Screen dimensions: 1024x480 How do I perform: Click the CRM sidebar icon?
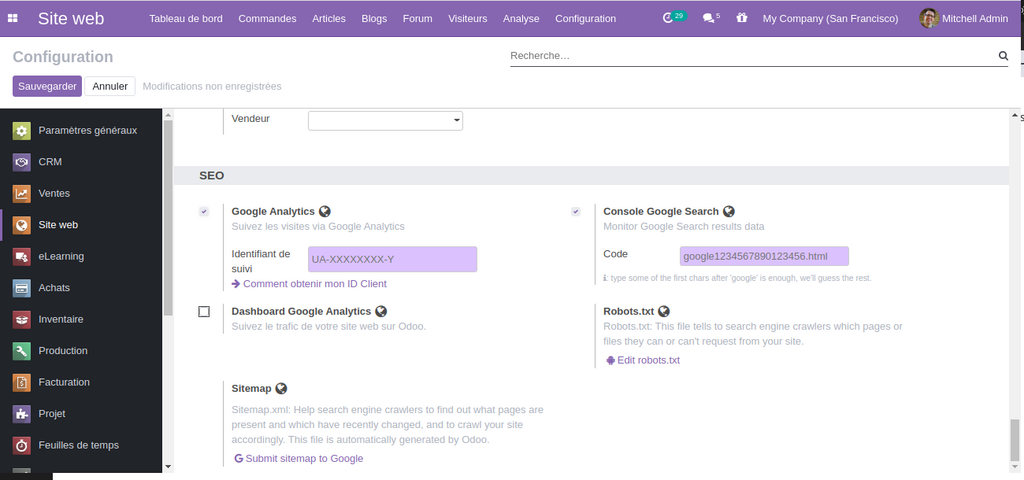[x=22, y=162]
